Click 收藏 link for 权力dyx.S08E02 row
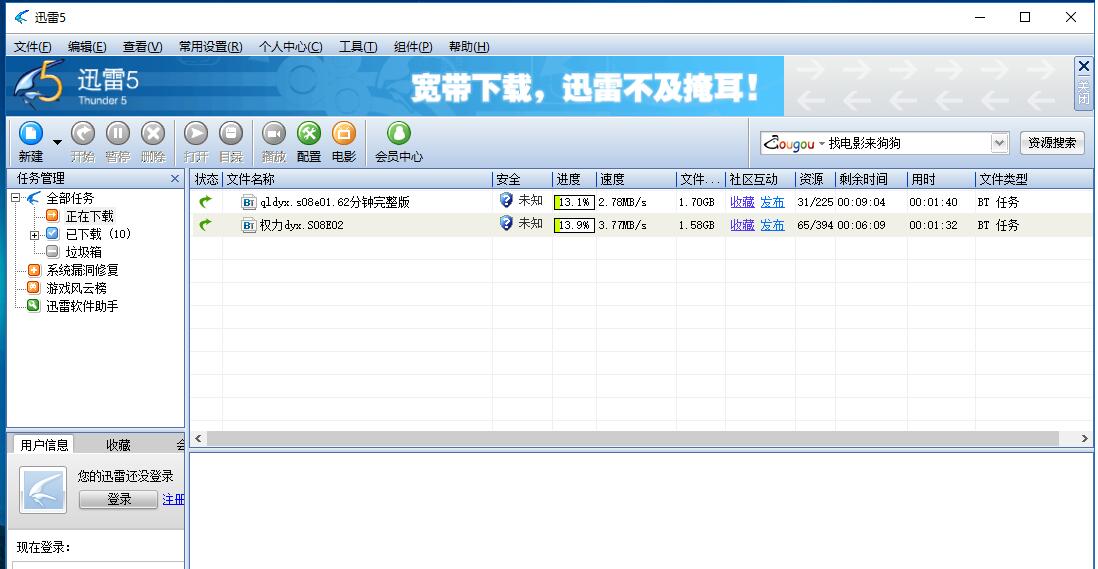 pos(742,225)
